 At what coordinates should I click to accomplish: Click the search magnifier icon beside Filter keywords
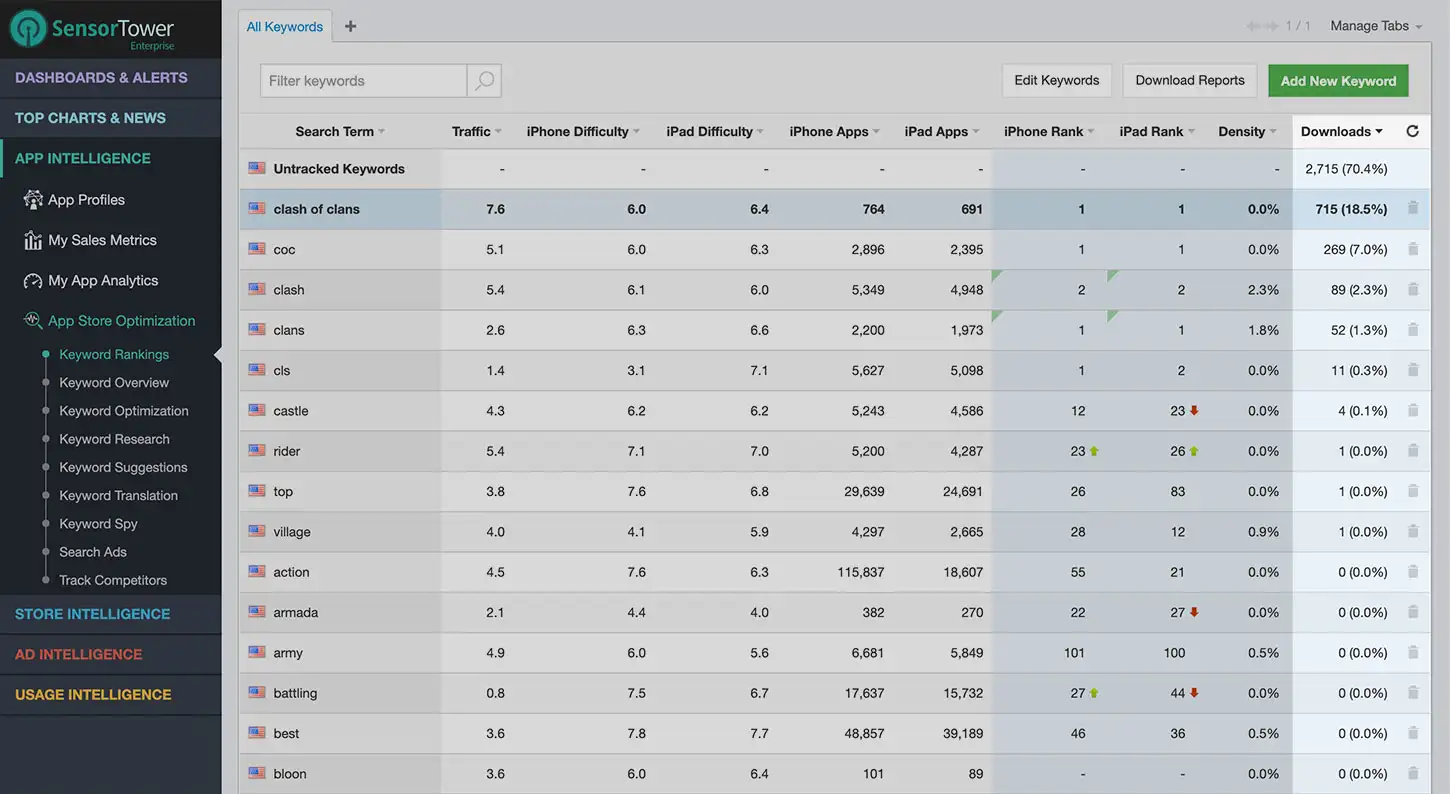[x=484, y=81]
